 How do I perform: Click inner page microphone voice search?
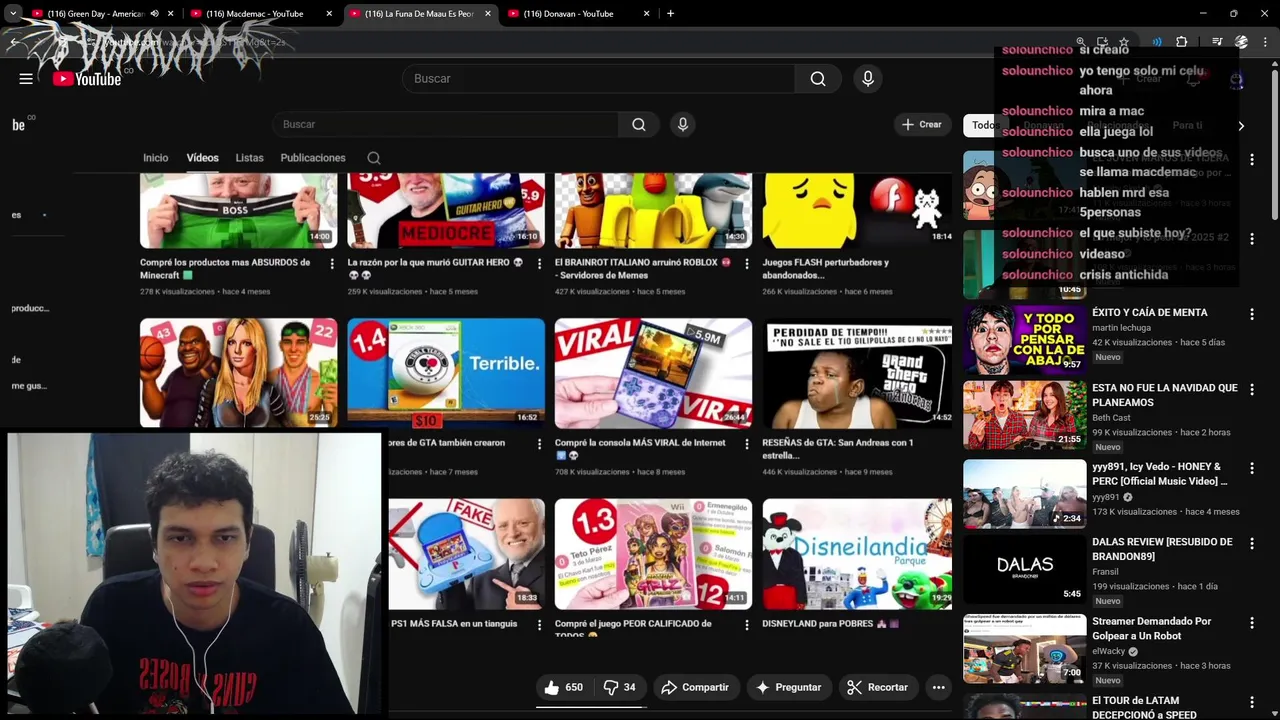point(683,124)
